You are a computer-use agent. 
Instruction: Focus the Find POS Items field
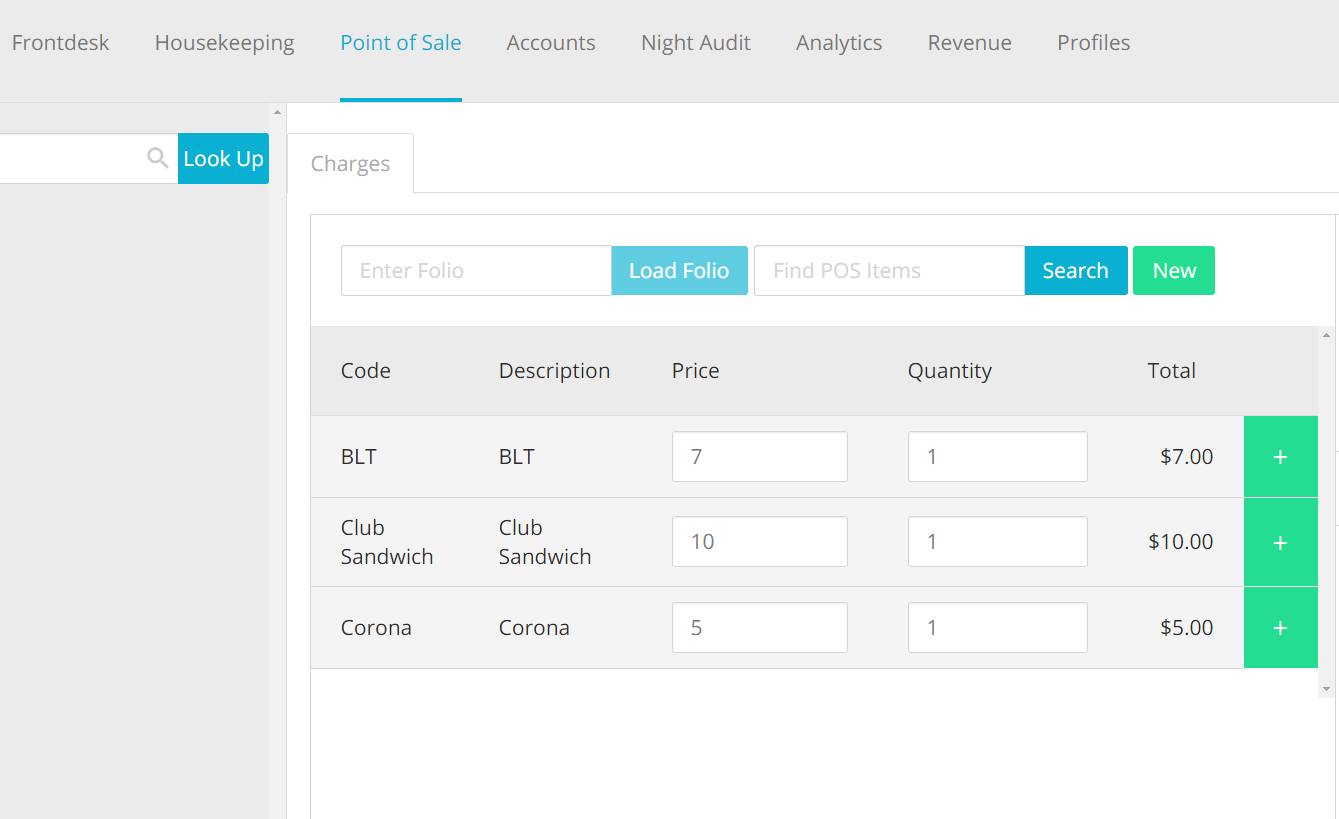click(x=889, y=271)
